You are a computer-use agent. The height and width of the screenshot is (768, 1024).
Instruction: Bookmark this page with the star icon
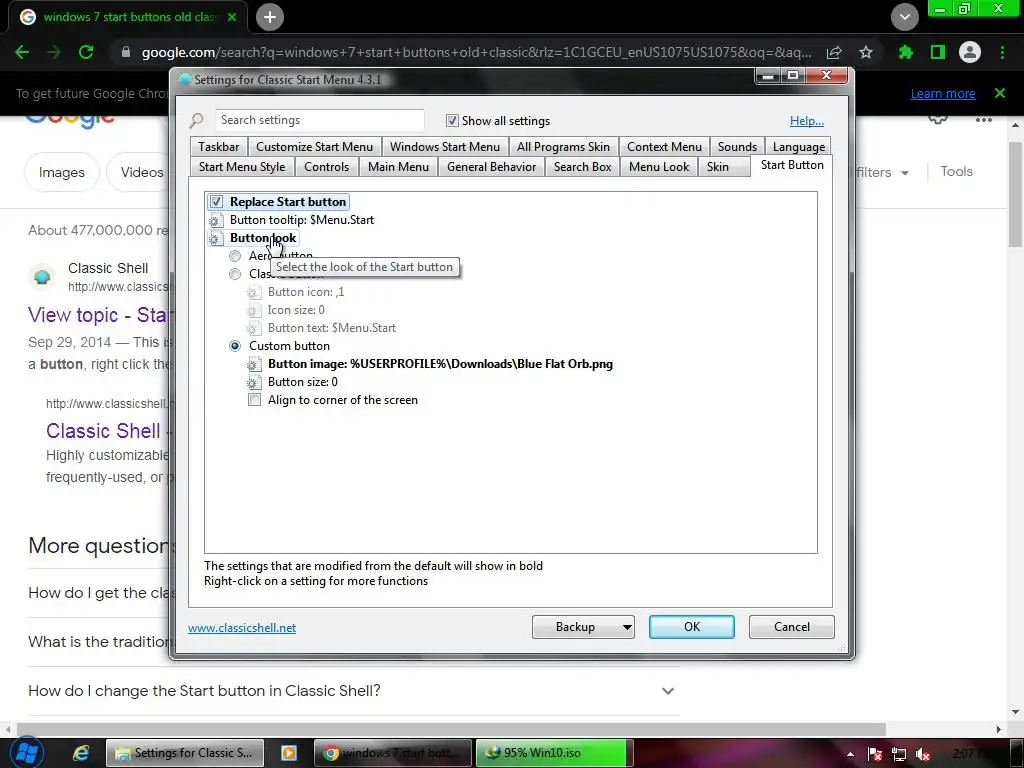tap(866, 52)
